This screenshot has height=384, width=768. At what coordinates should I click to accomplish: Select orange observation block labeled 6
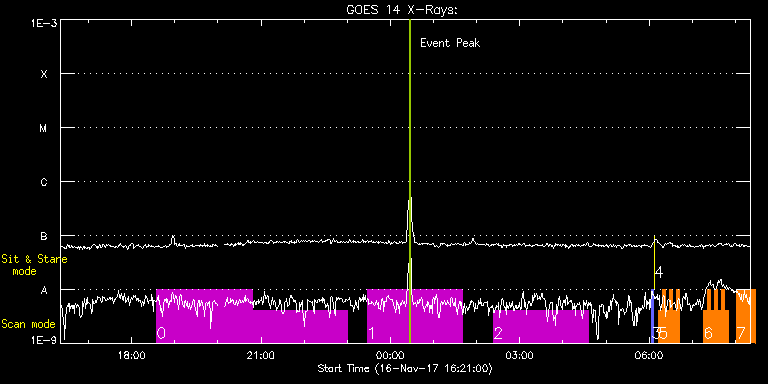[x=716, y=316]
